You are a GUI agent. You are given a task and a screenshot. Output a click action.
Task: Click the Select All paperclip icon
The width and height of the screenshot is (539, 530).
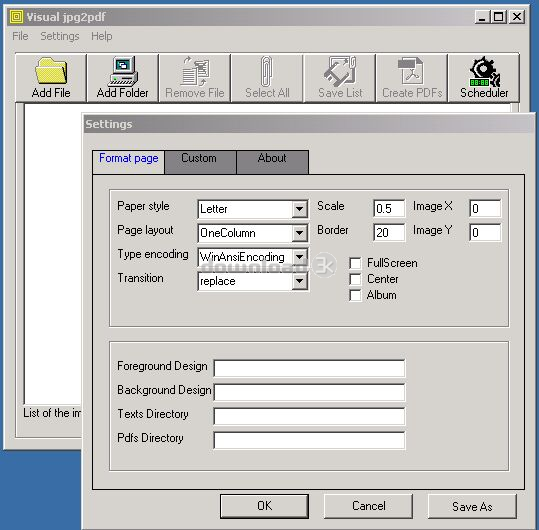pos(266,71)
